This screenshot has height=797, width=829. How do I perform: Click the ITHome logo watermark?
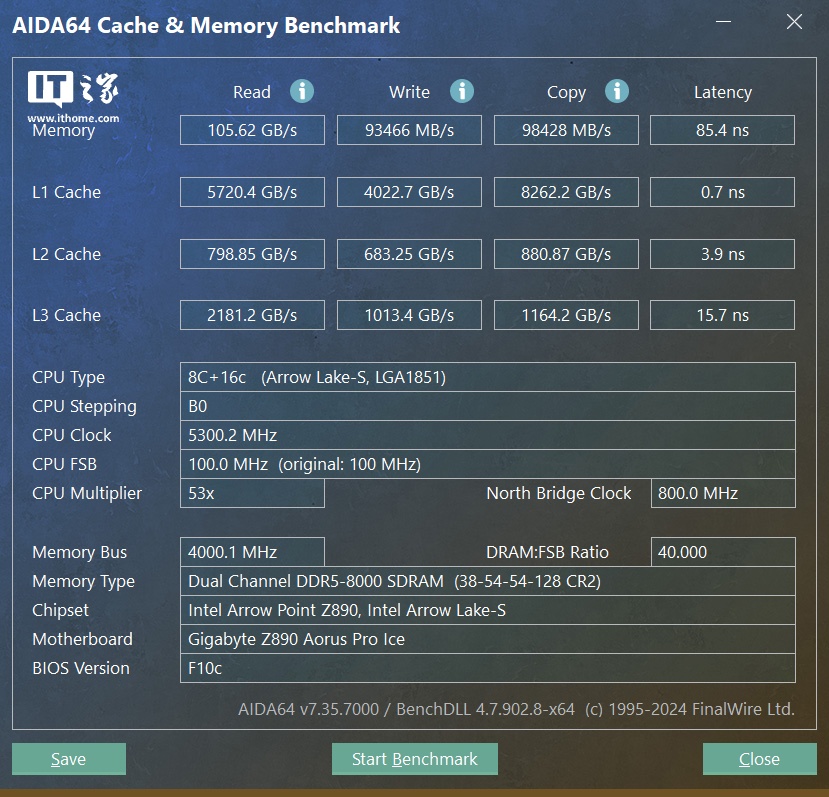(74, 97)
